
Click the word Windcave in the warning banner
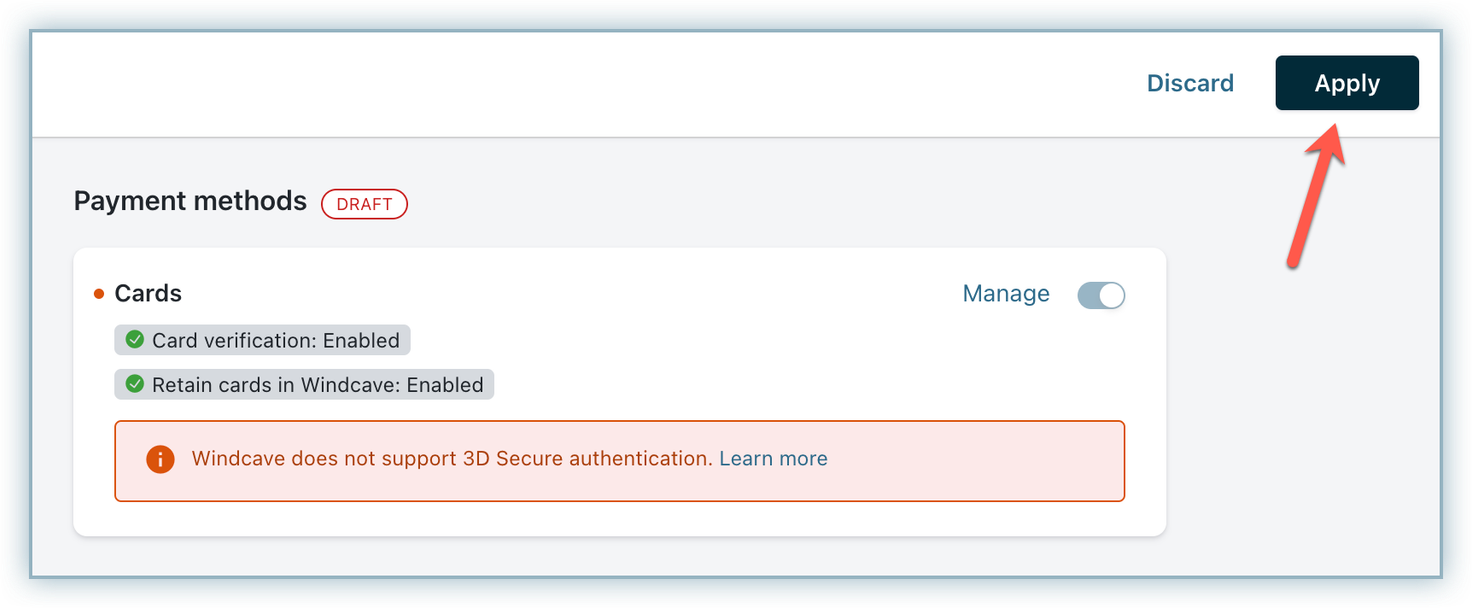(237, 459)
